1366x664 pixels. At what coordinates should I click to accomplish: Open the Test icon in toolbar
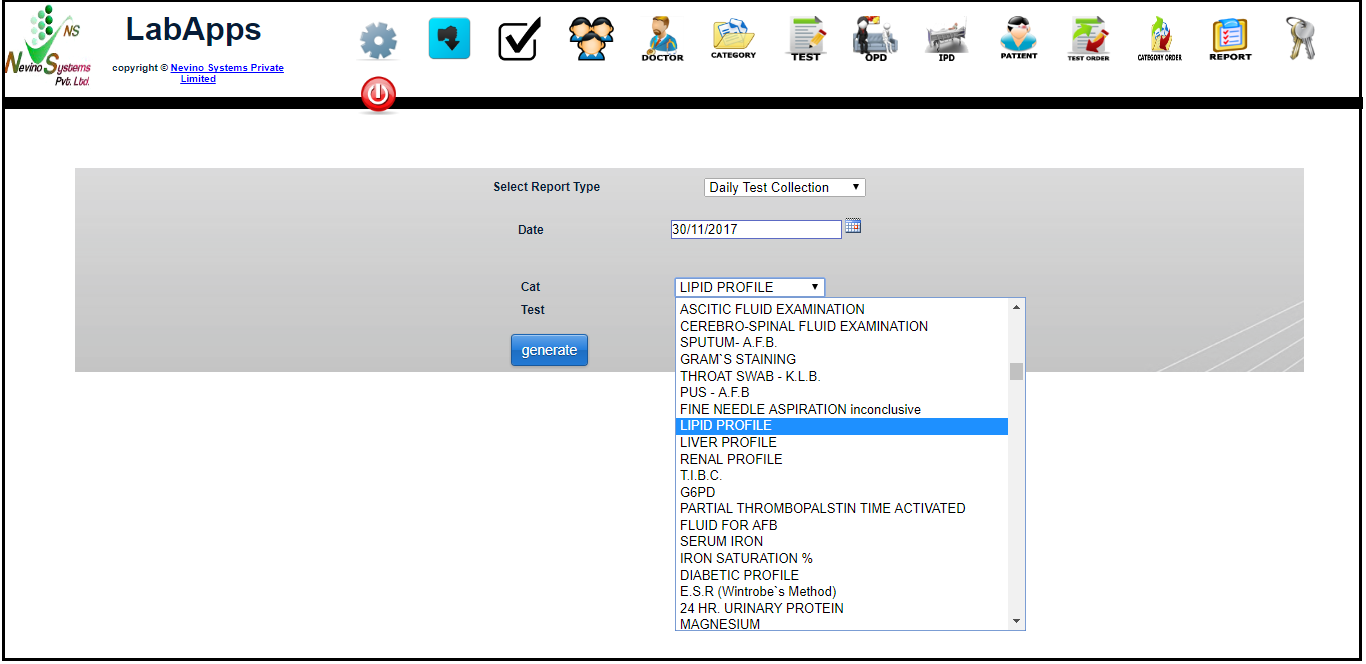[x=805, y=40]
